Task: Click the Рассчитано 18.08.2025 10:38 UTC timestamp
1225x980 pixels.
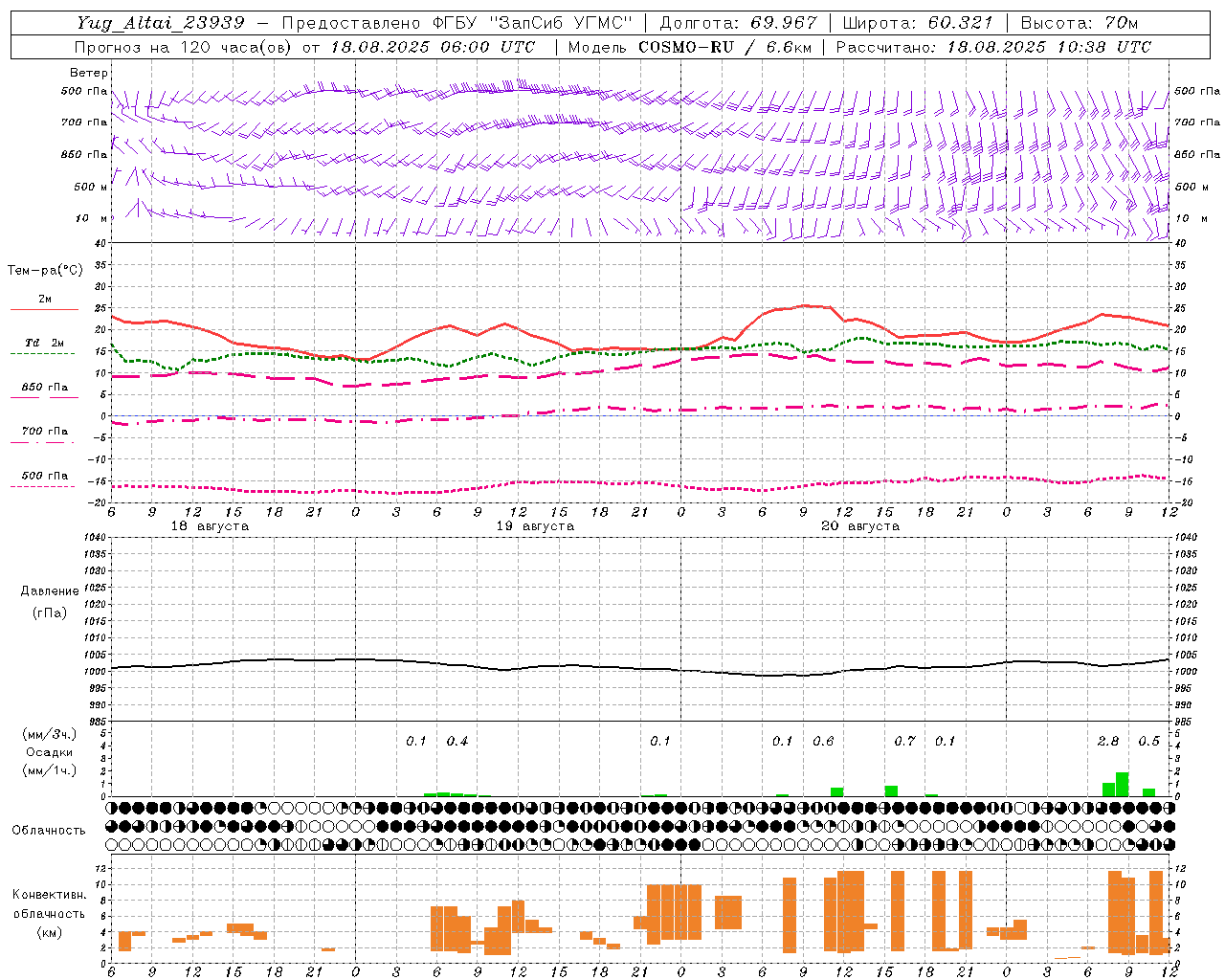Action: tap(993, 47)
